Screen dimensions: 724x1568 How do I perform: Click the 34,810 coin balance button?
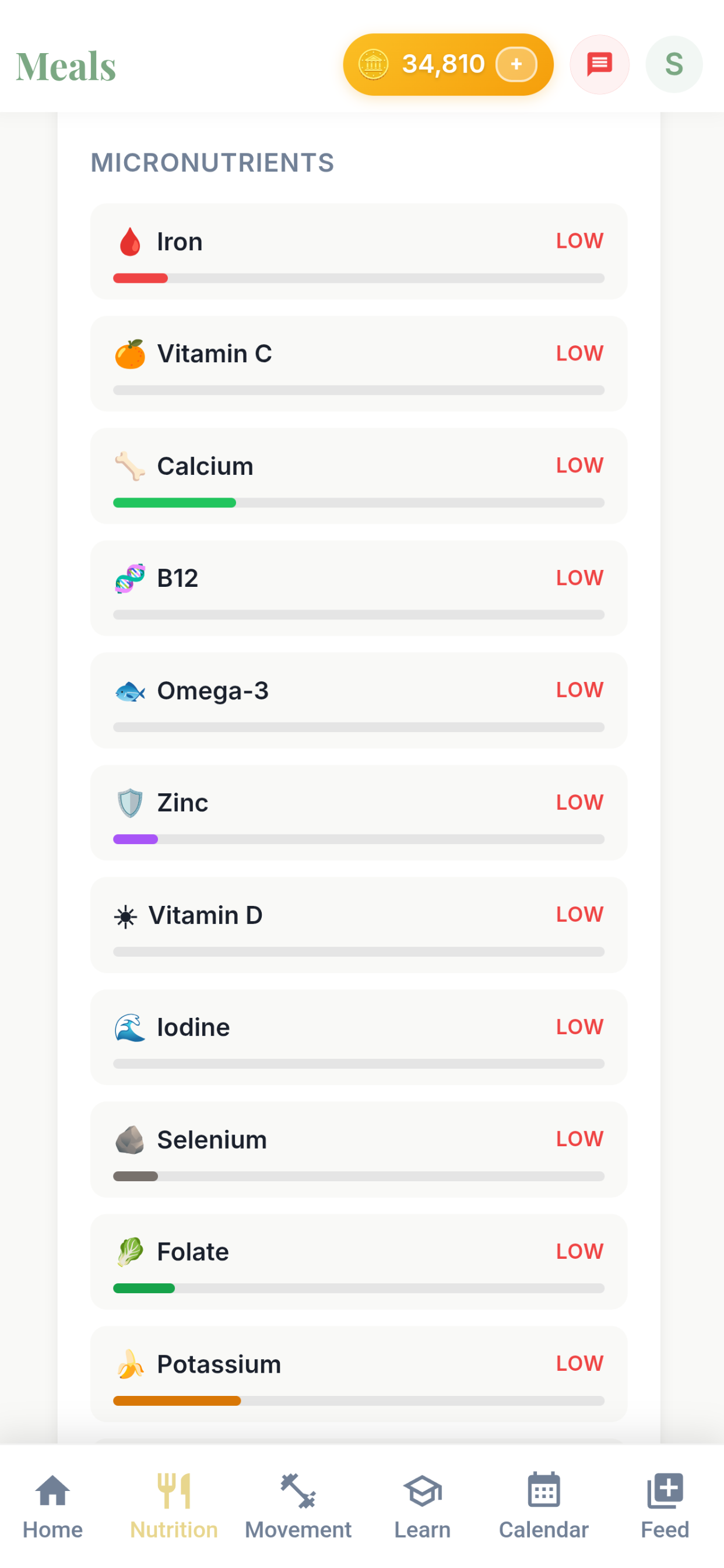(x=448, y=64)
